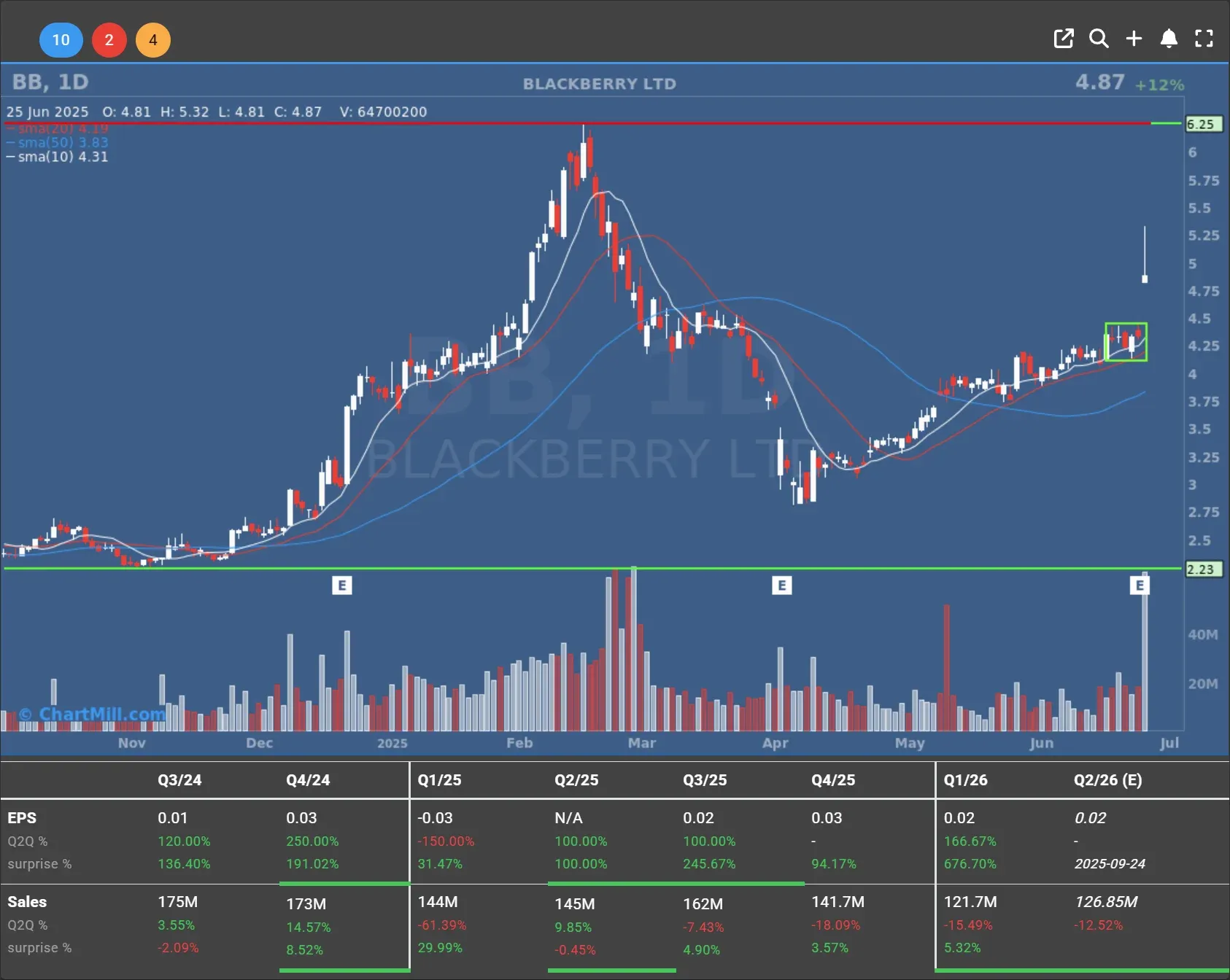Click the 5.32% sales surprise value

click(962, 948)
